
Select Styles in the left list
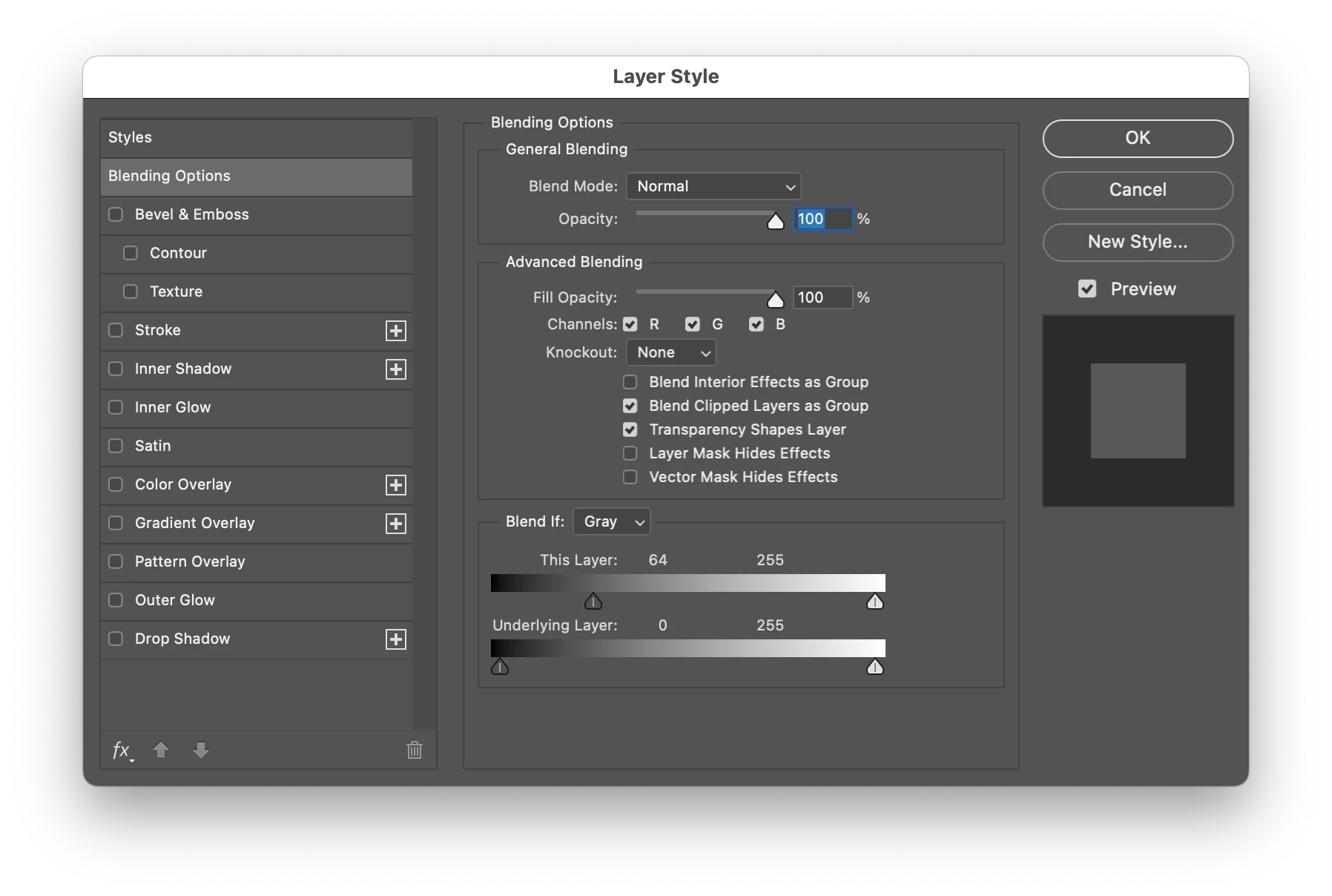(257, 137)
